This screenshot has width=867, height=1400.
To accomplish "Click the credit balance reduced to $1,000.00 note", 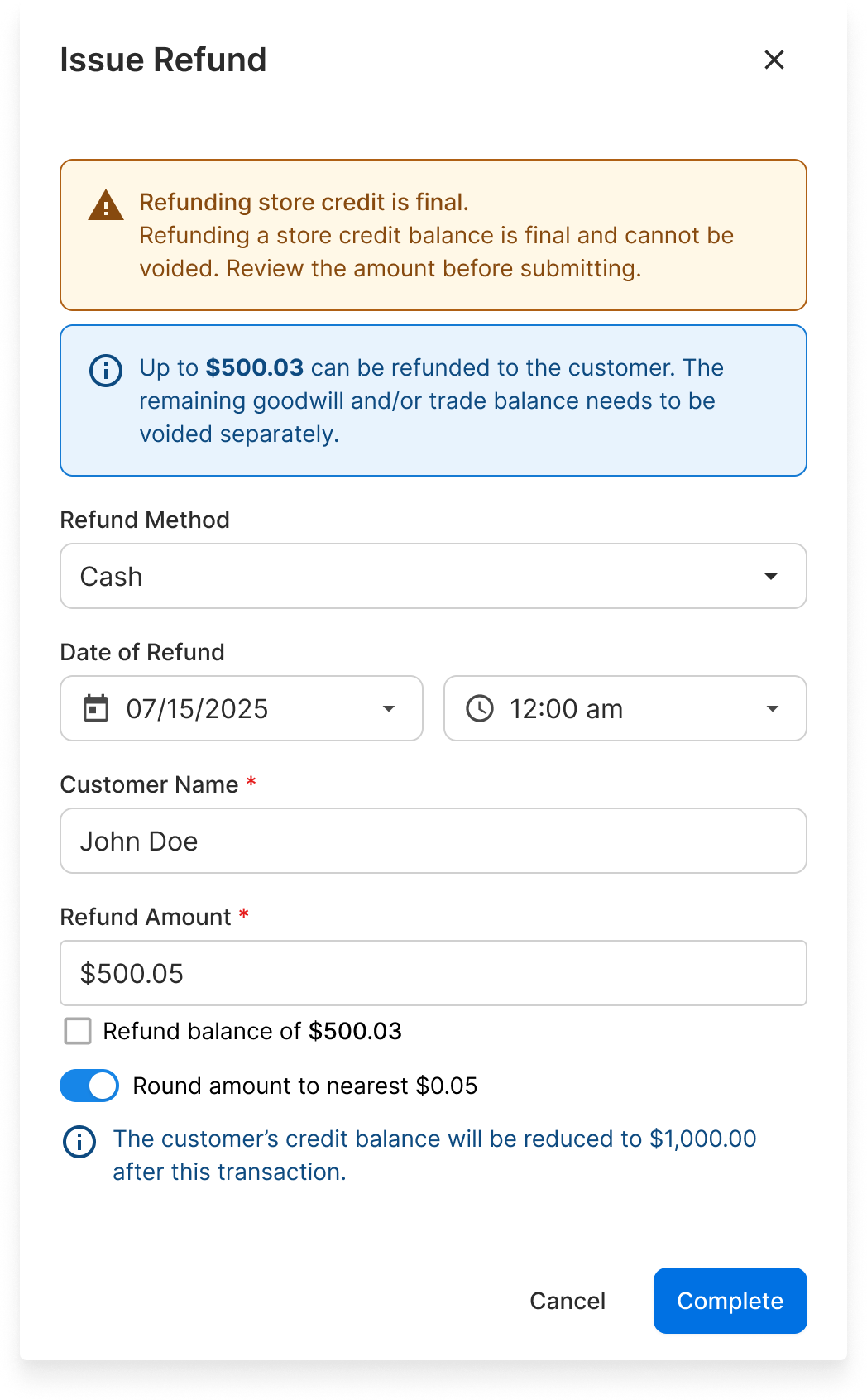I will click(x=434, y=1155).
